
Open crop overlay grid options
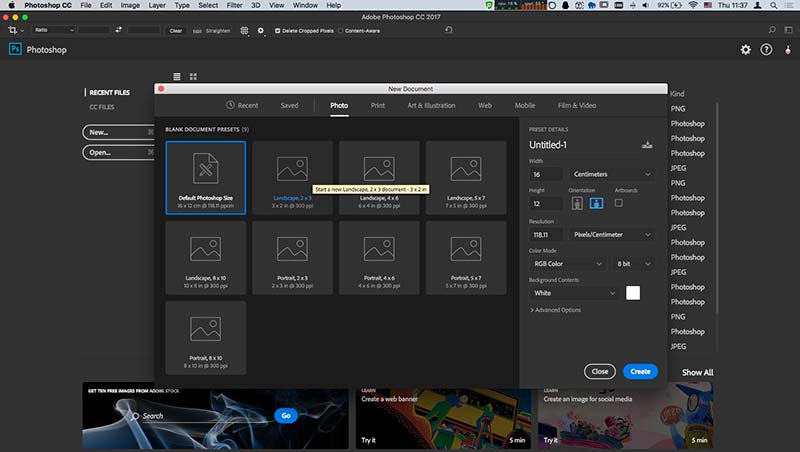(244, 31)
